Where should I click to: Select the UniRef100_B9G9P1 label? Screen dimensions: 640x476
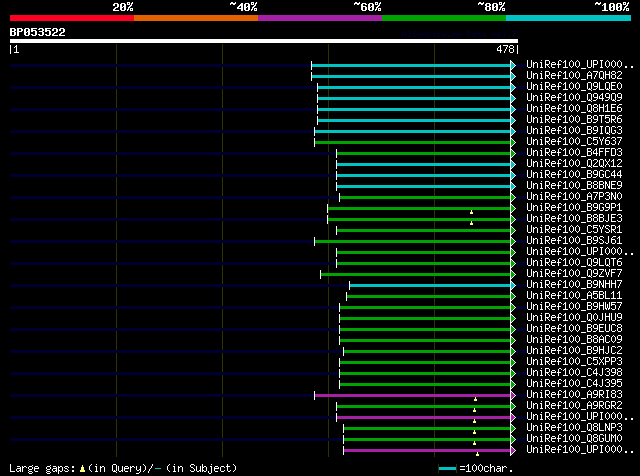point(574,208)
